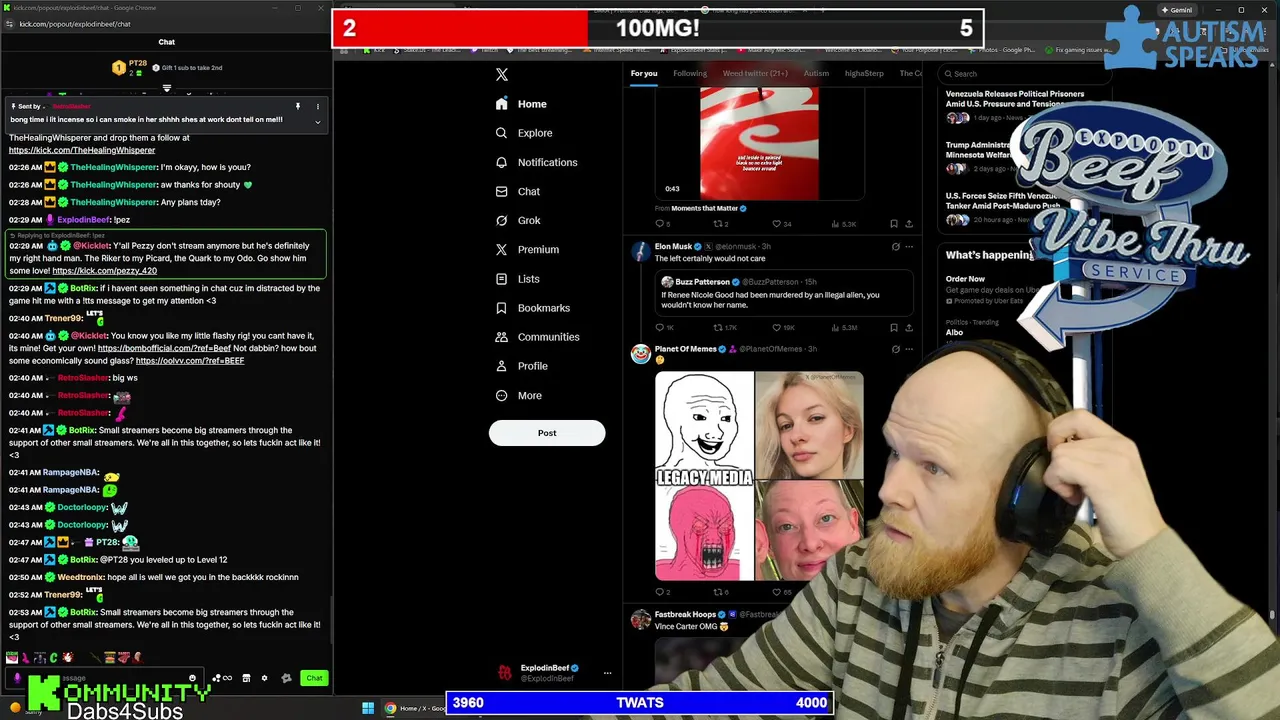Collapse the pinned message chevron
The image size is (1280, 720).
[x=317, y=122]
